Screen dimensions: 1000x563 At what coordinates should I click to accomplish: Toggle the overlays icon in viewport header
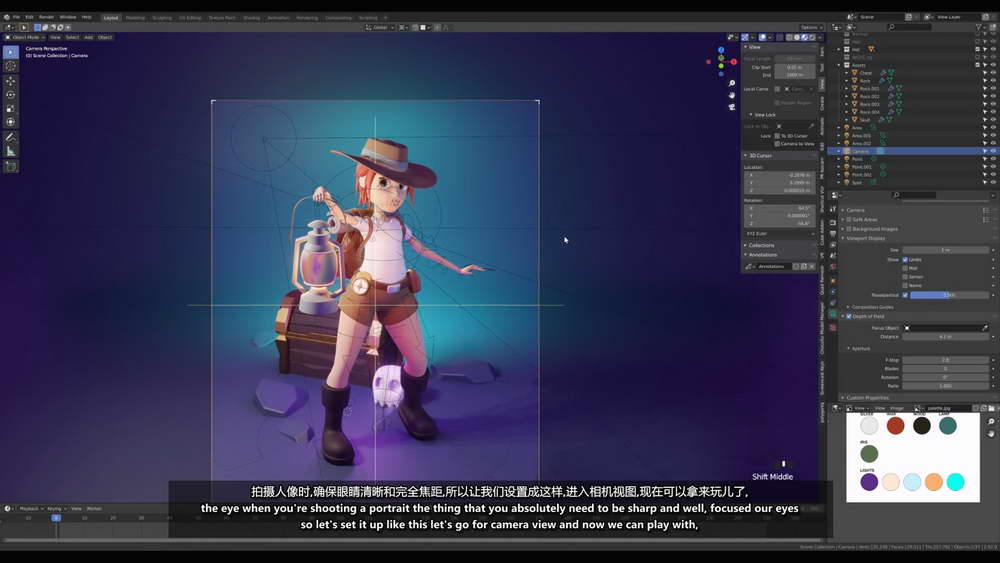[x=762, y=37]
